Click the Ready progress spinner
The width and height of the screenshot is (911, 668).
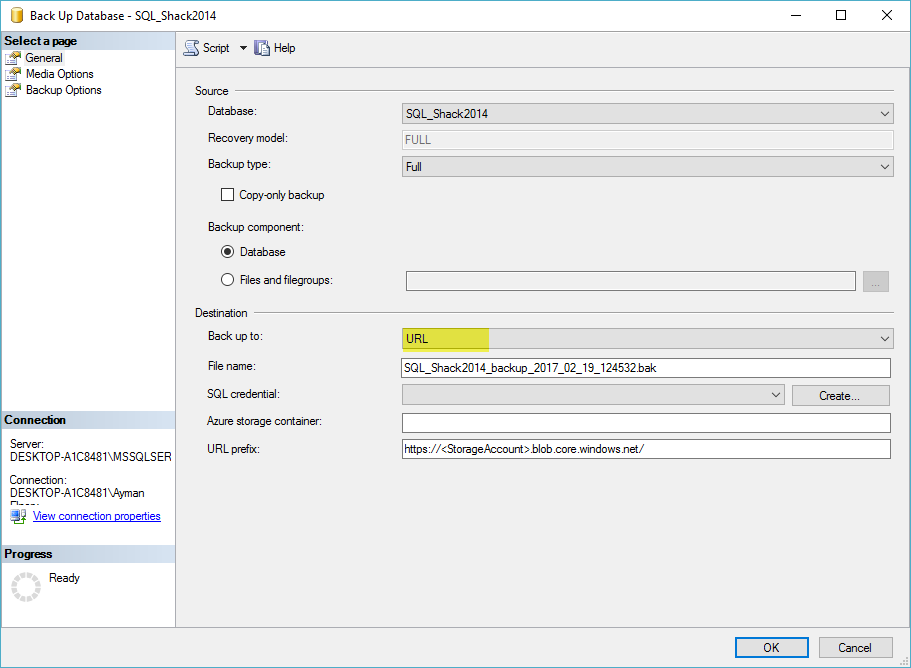coord(26,587)
